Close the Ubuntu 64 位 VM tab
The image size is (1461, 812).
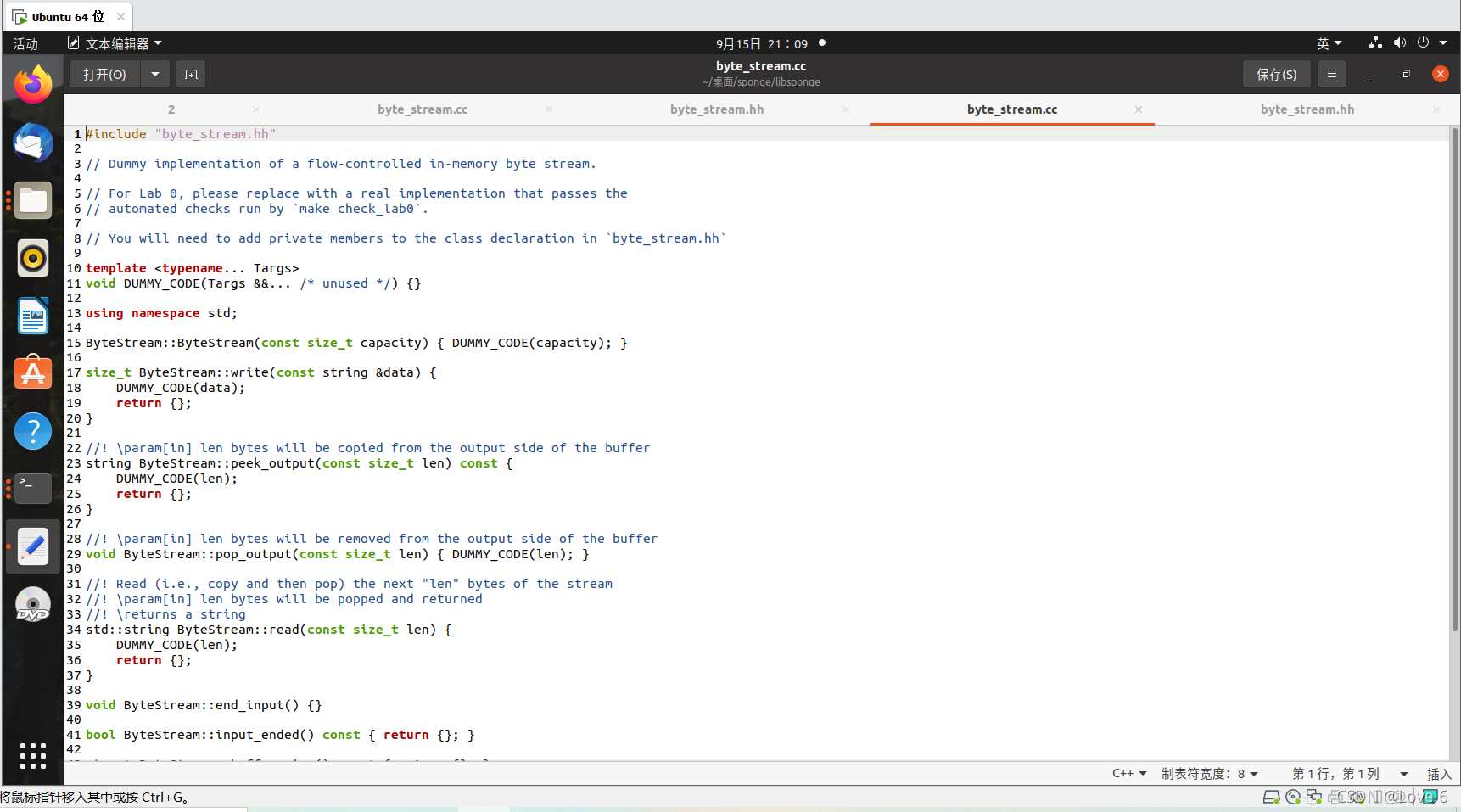pyautogui.click(x=120, y=16)
